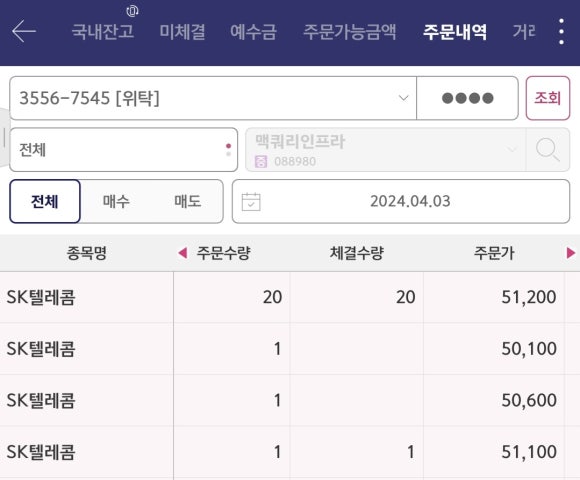580x480 pixels.
Task: Select the 매도 filter
Action: pyautogui.click(x=188, y=202)
